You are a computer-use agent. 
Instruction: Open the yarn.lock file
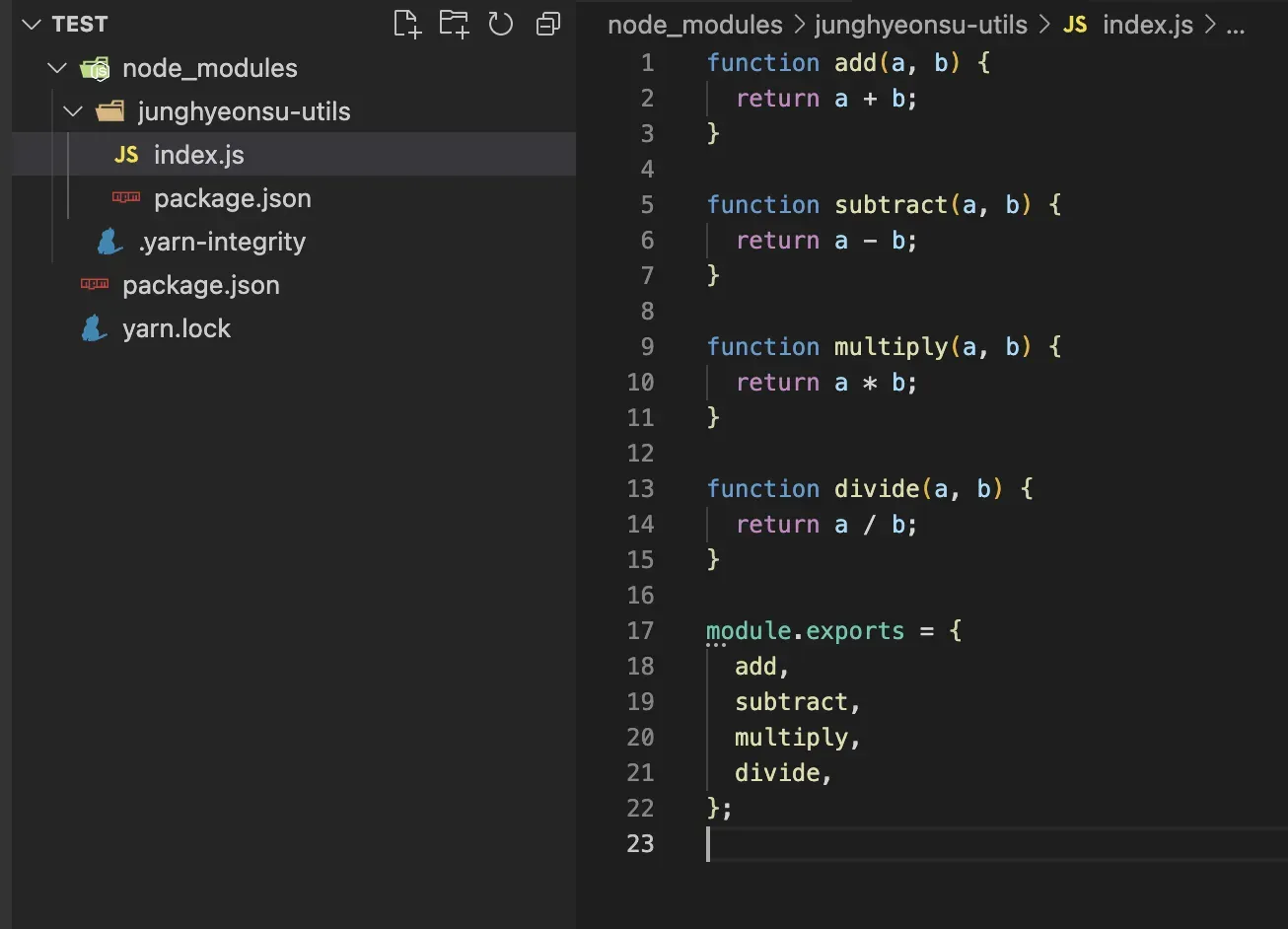[x=178, y=327]
